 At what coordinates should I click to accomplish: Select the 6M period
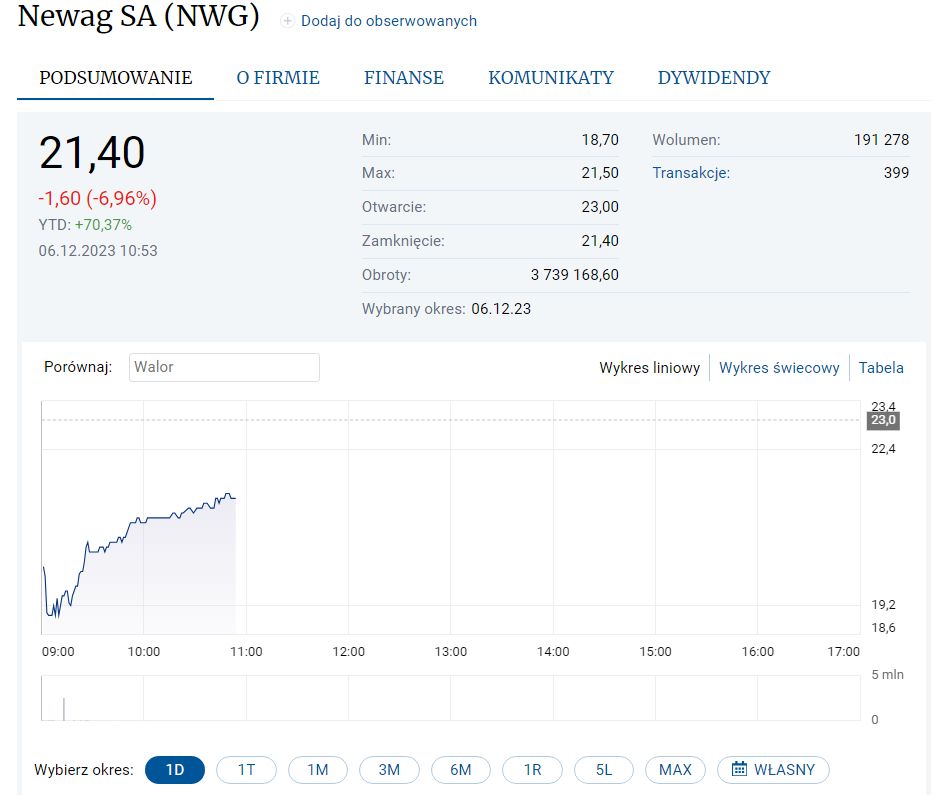461,770
